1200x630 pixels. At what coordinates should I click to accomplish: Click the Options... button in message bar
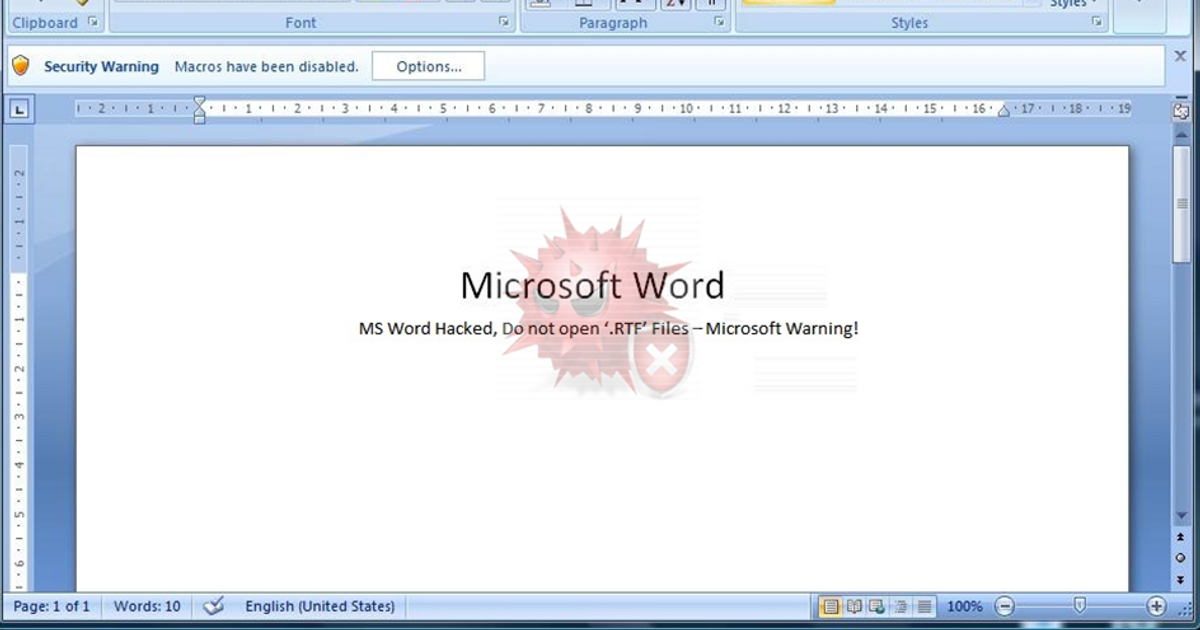click(428, 67)
